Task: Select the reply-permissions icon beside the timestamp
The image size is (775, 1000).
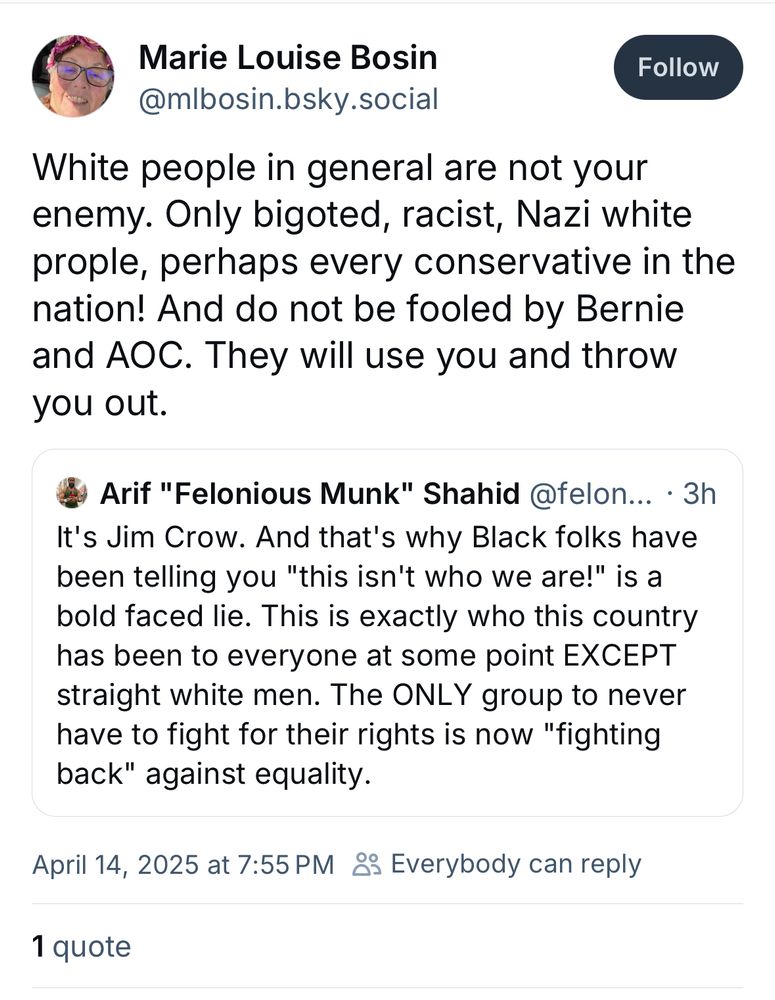Action: click(x=364, y=862)
